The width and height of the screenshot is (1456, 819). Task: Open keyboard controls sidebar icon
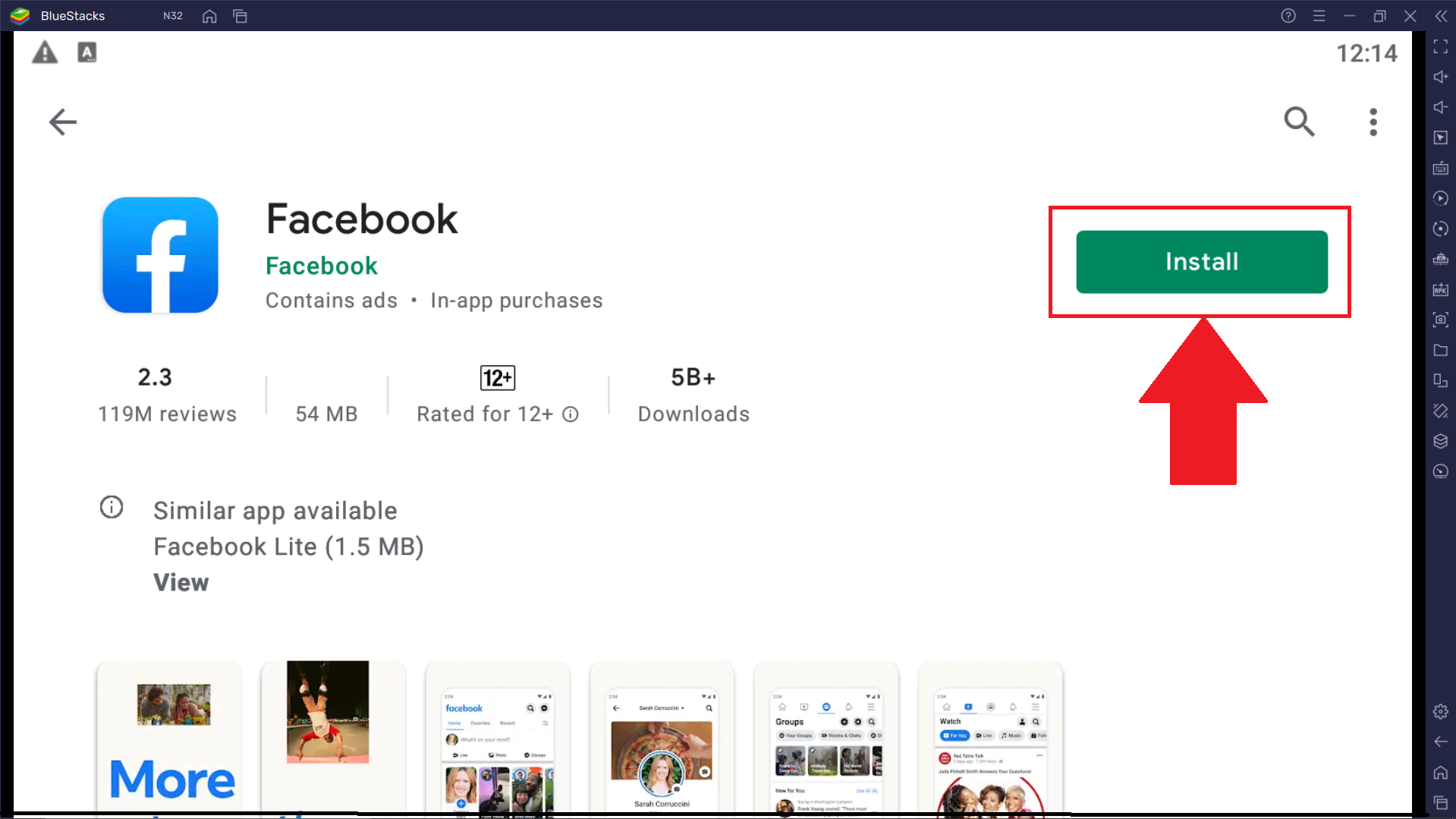[x=1441, y=168]
